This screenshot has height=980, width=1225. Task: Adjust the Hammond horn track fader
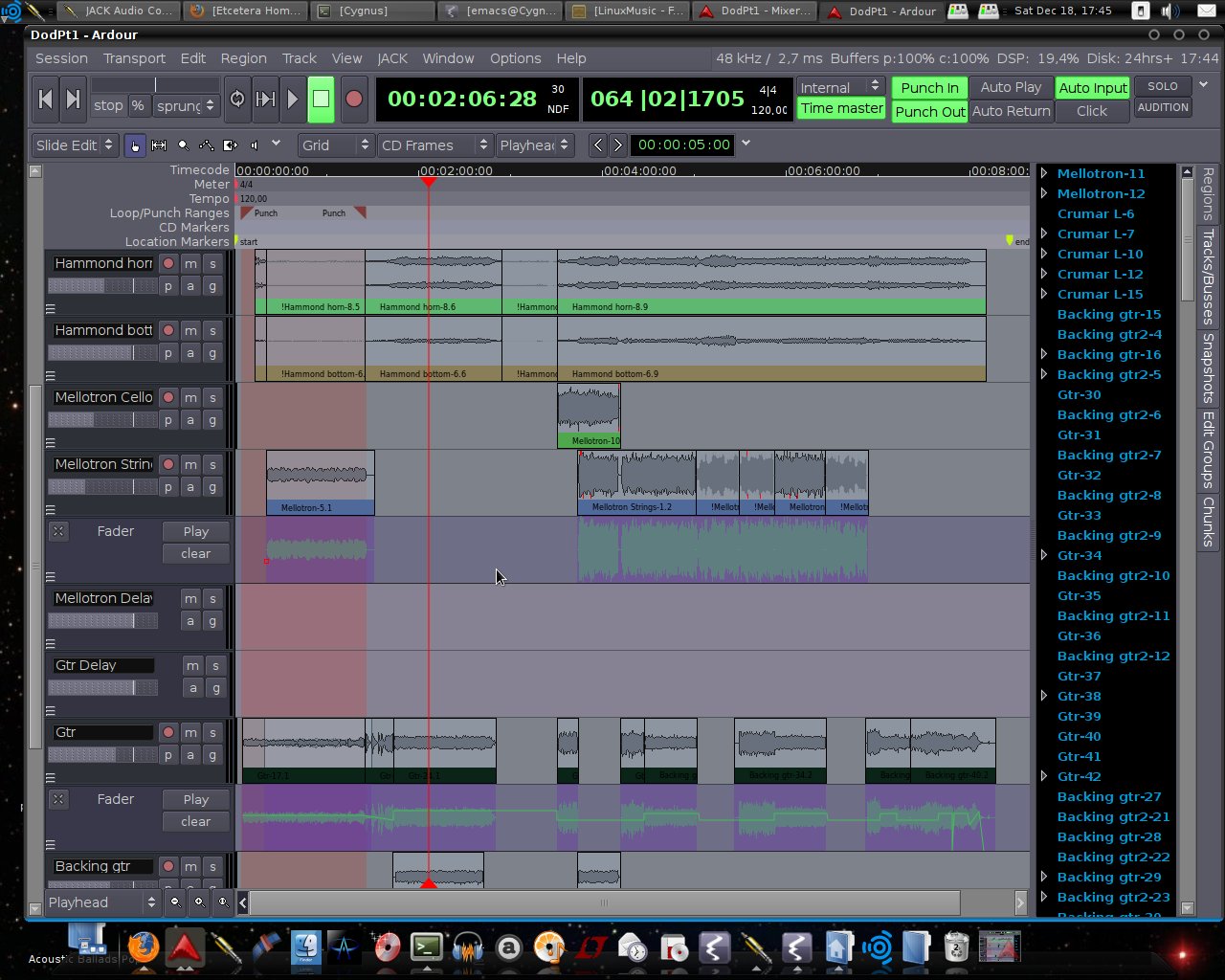click(x=102, y=285)
